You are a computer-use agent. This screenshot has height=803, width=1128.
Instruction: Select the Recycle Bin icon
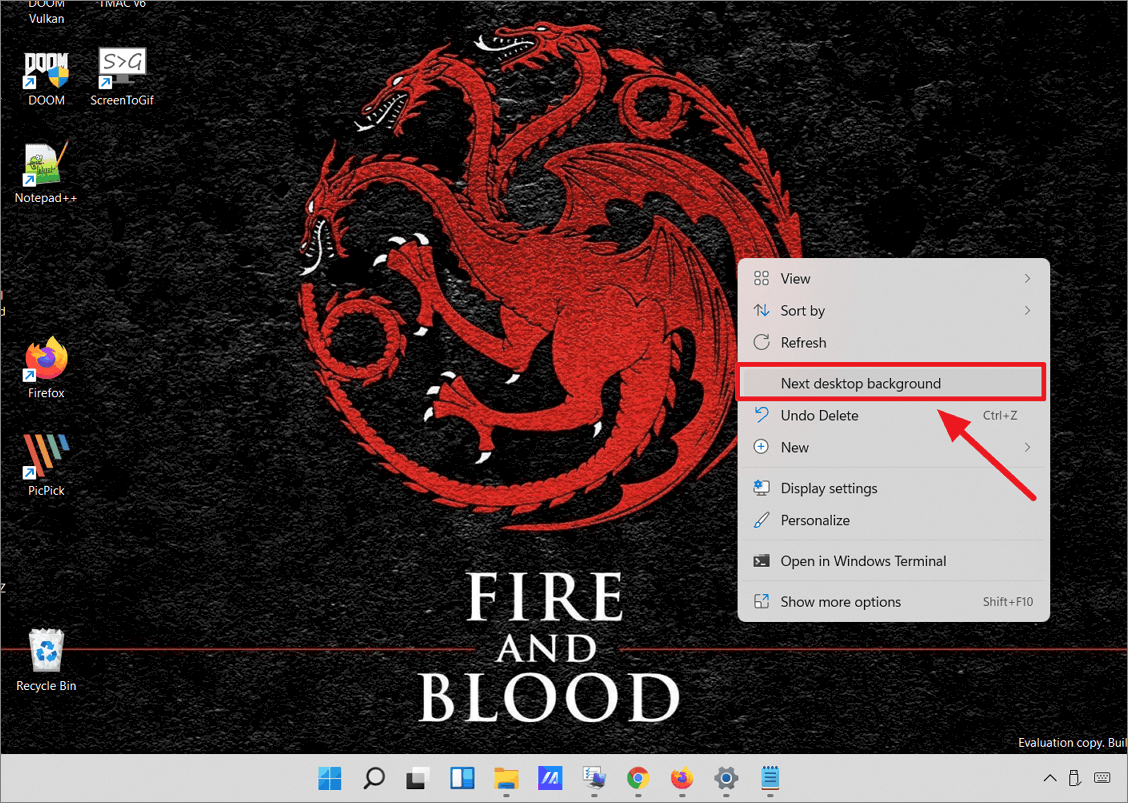[x=46, y=661]
